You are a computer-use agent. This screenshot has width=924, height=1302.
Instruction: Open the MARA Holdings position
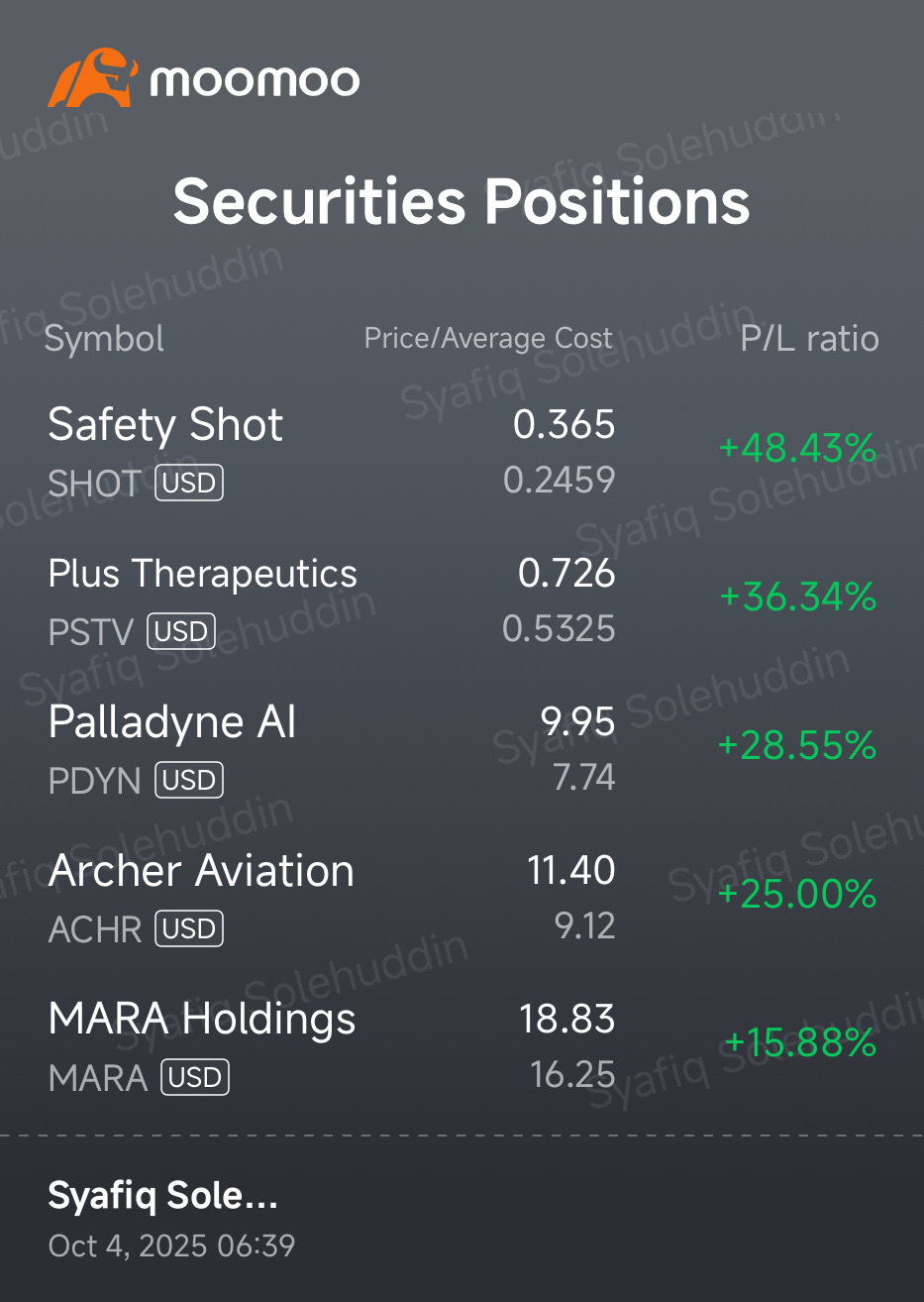click(462, 1045)
